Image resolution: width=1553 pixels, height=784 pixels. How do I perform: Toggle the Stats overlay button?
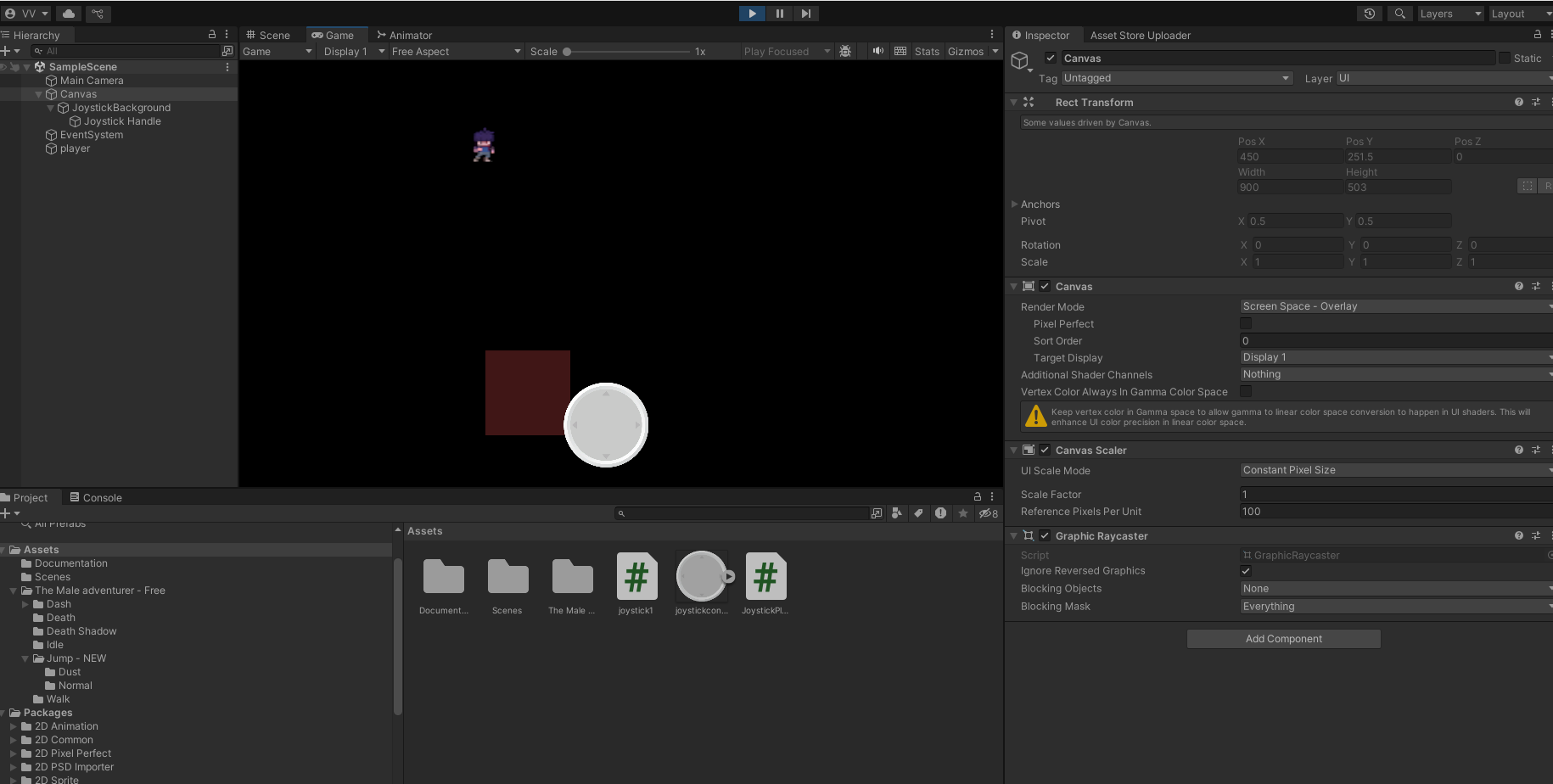927,52
